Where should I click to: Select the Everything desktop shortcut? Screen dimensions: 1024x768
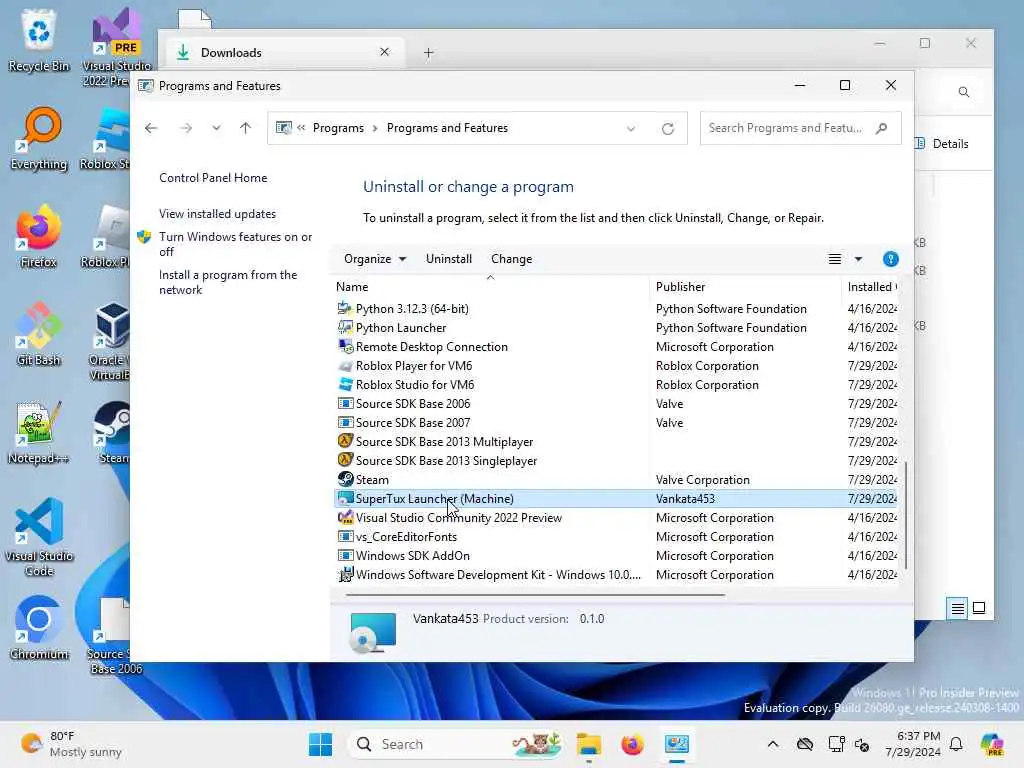39,138
